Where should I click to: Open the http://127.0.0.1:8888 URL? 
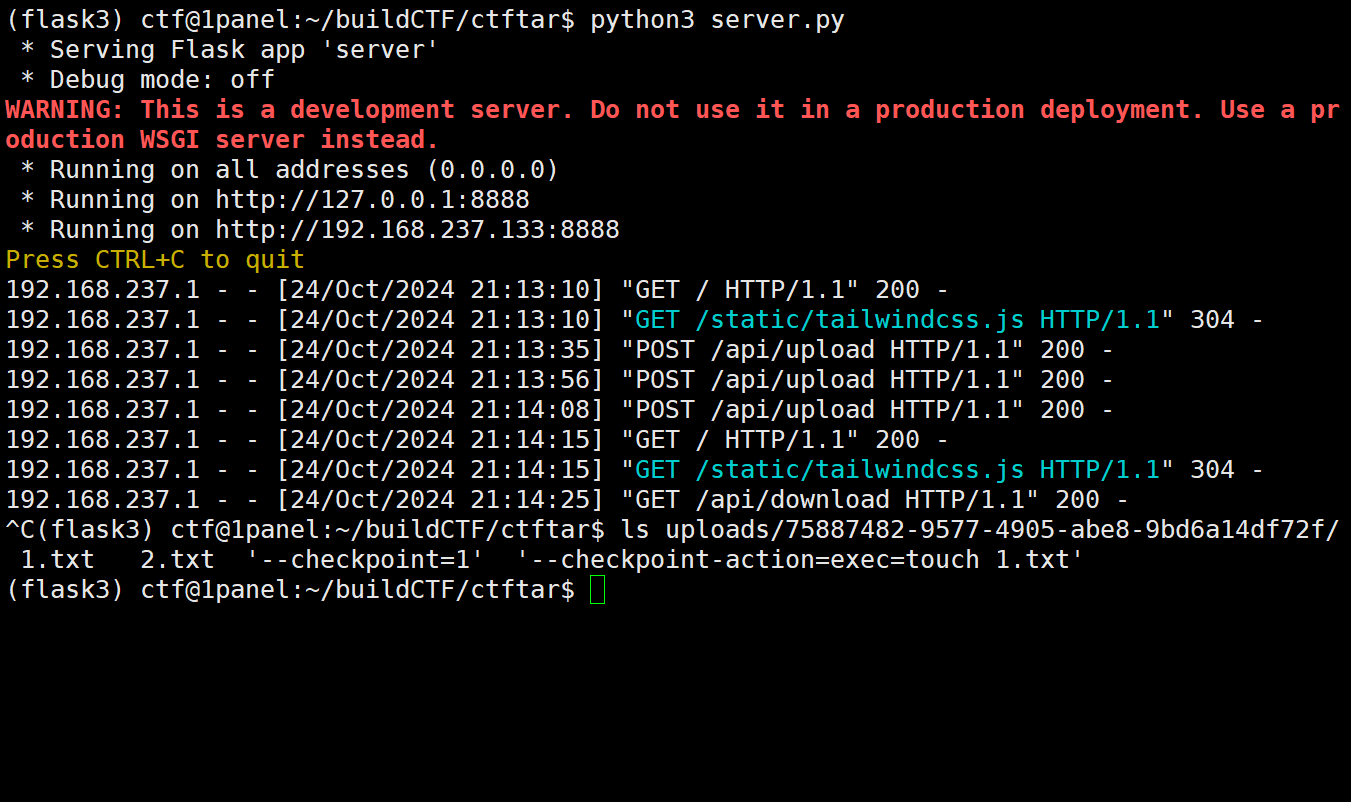point(372,200)
